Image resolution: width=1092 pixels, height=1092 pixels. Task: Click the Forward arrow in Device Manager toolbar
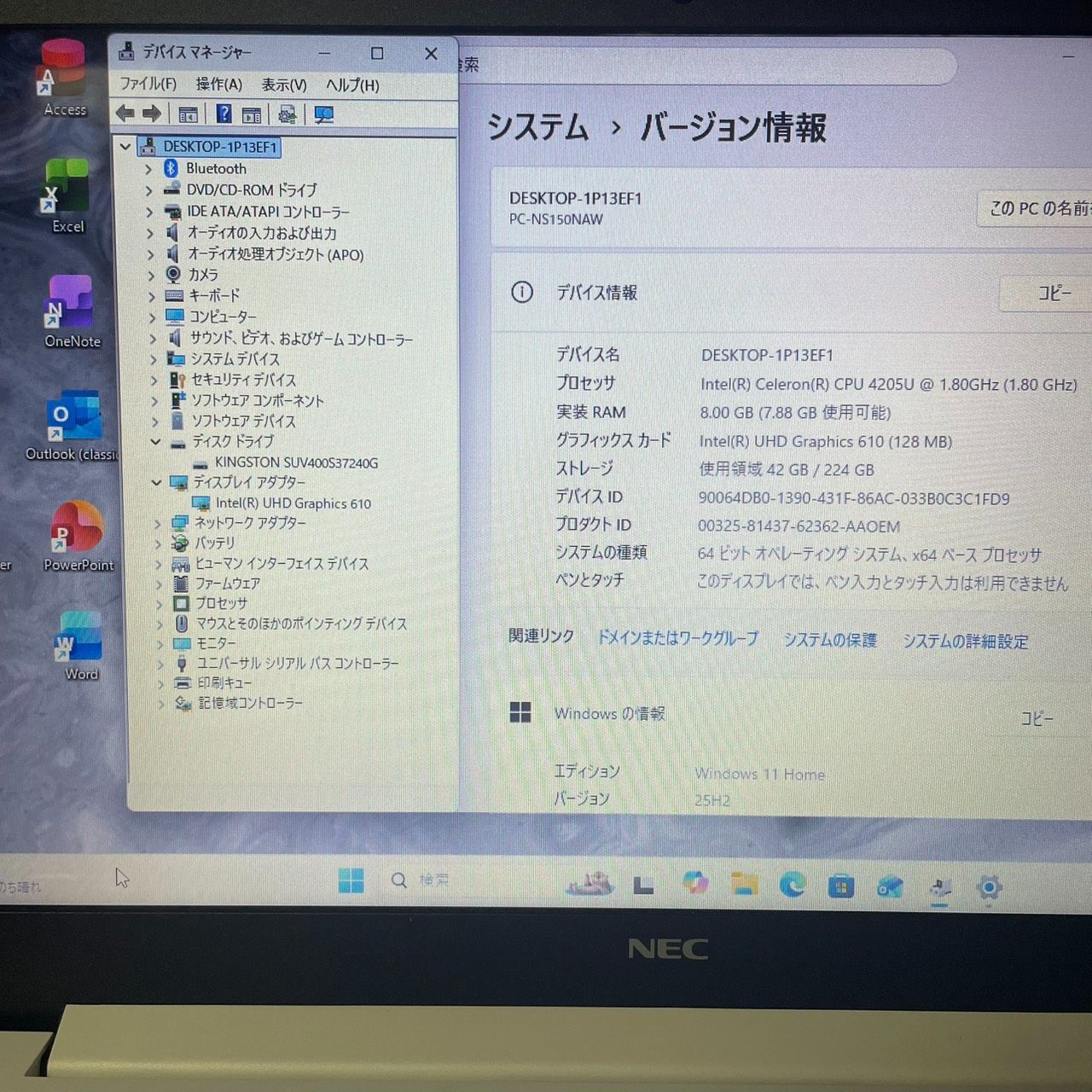point(152,113)
